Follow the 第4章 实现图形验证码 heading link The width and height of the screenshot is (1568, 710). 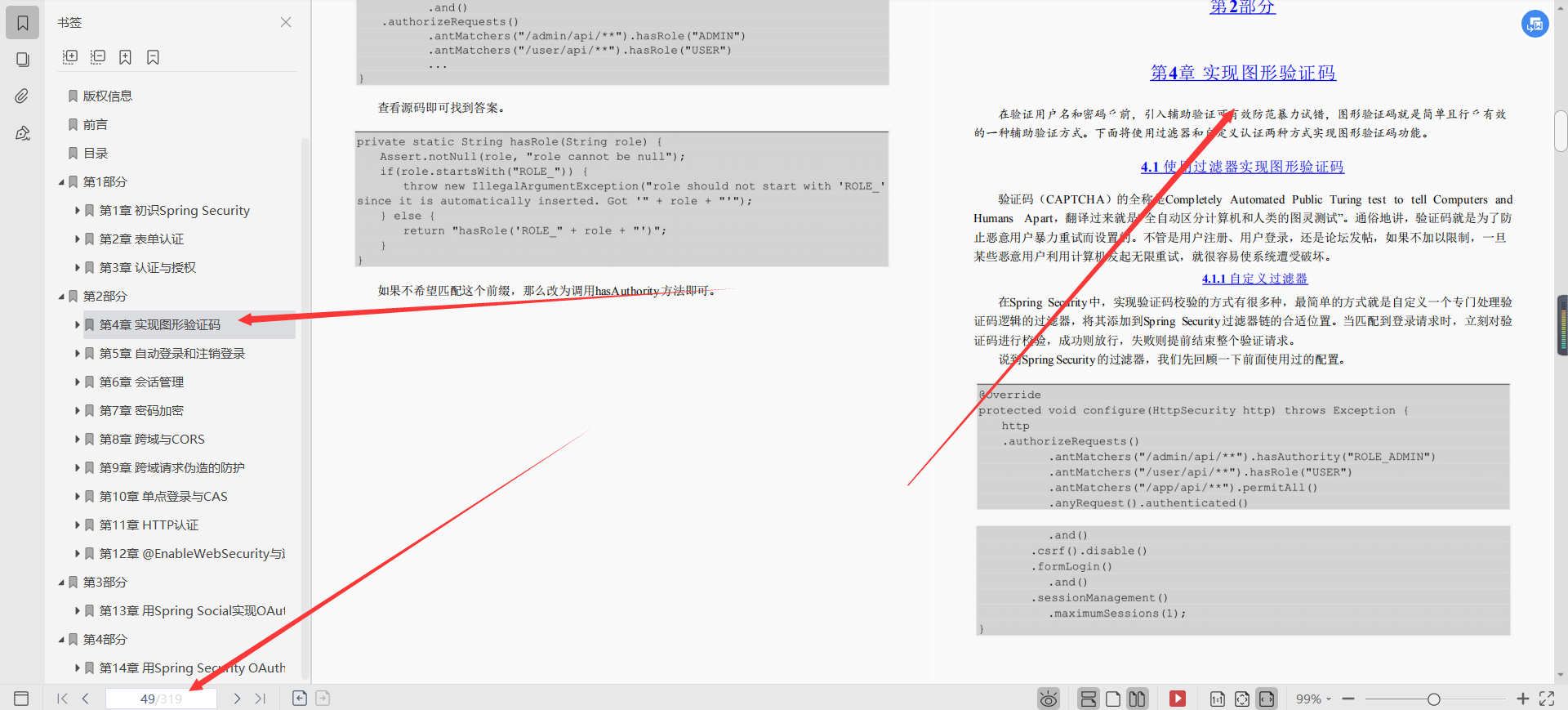(x=1243, y=73)
